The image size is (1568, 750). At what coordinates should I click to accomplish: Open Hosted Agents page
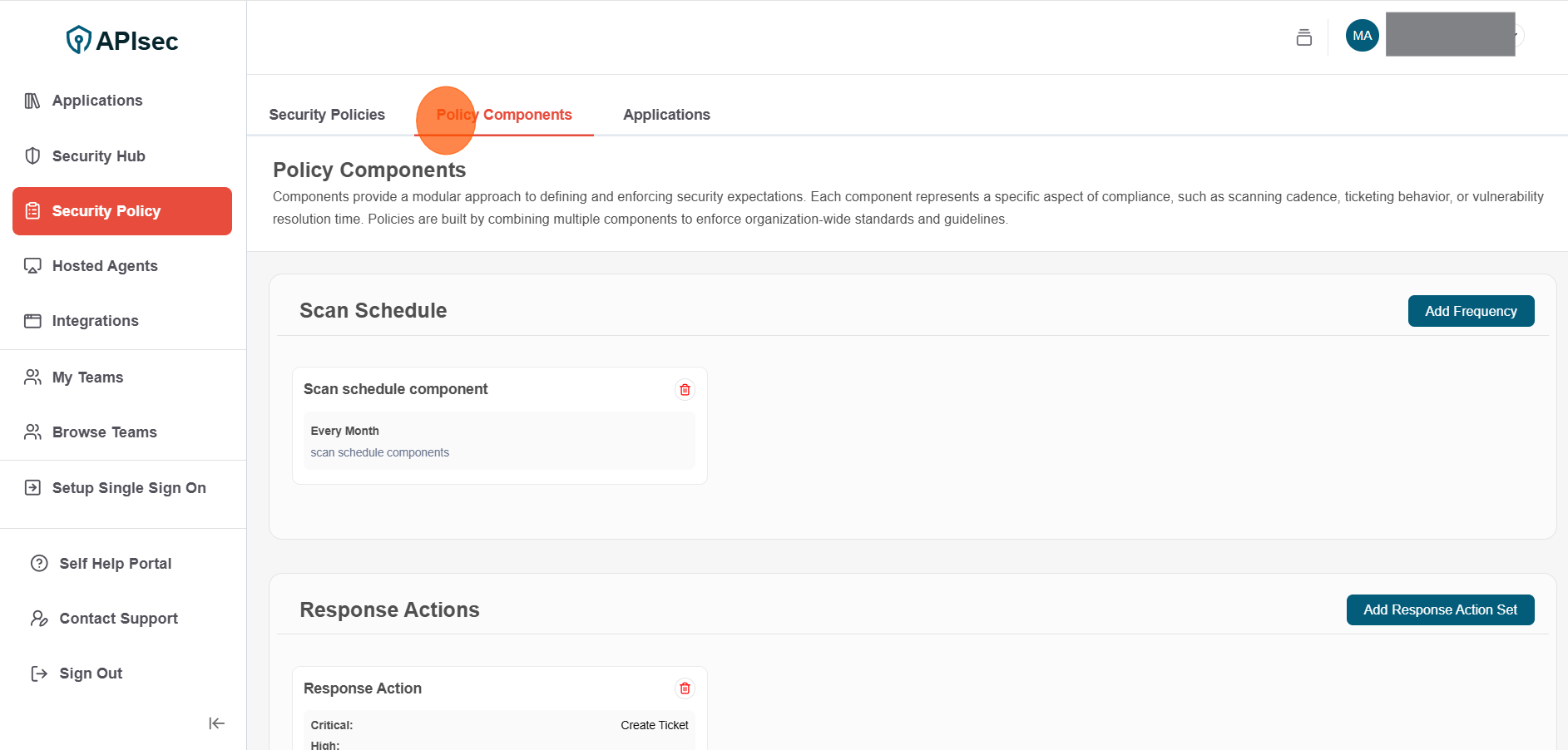104,266
